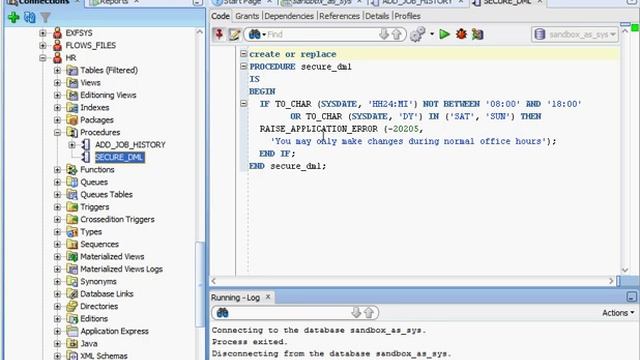This screenshot has width=640, height=360.
Task: Expand the Functions folder
Action: (58, 169)
